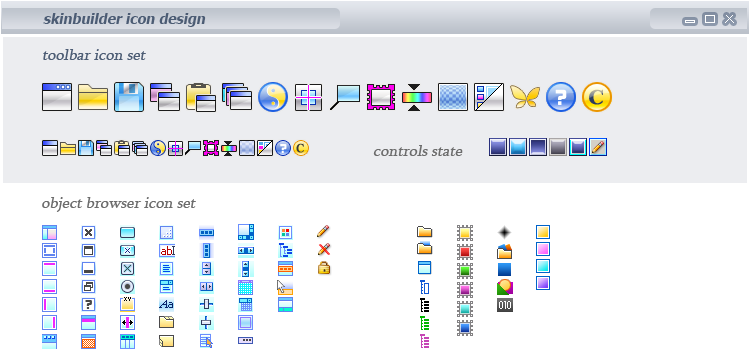This screenshot has width=750, height=364.
Task: Click the large magenta stamp-frame icon
Action: point(381,97)
